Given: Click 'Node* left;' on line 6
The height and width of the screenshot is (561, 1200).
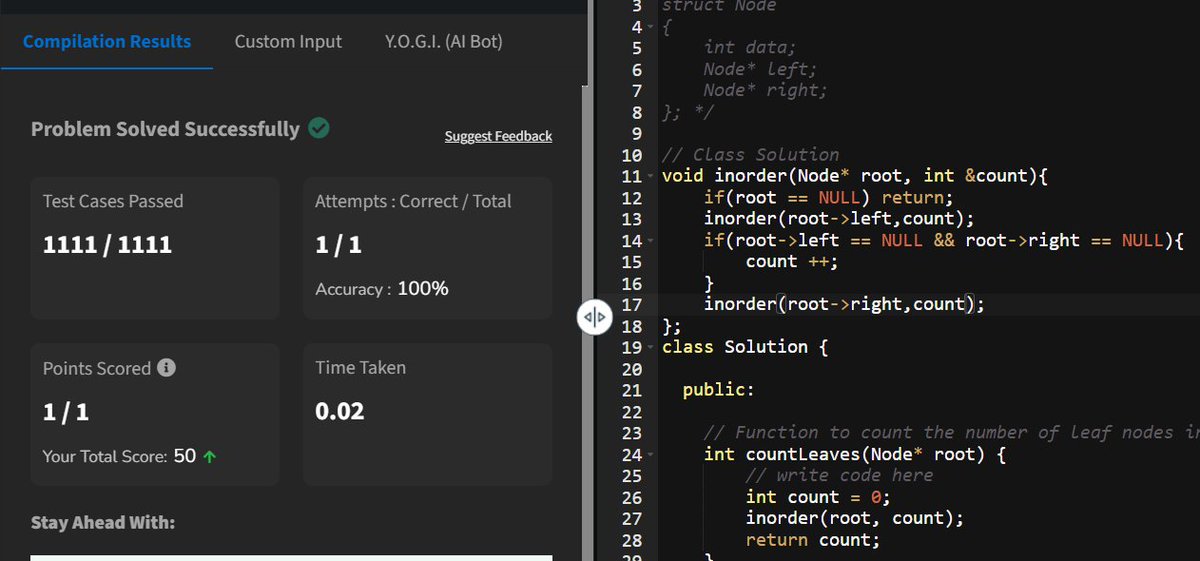Looking at the screenshot, I should click(x=760, y=69).
